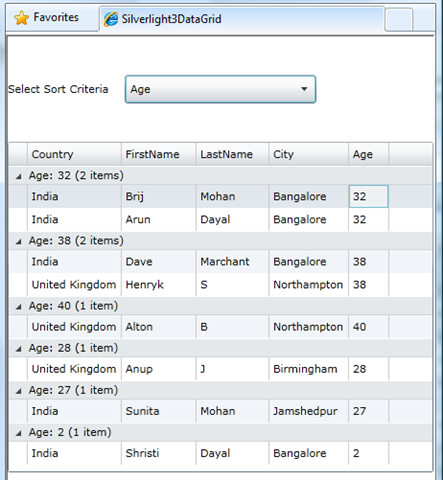Sort by the City column header
The width and height of the screenshot is (443, 480).
coord(309,154)
